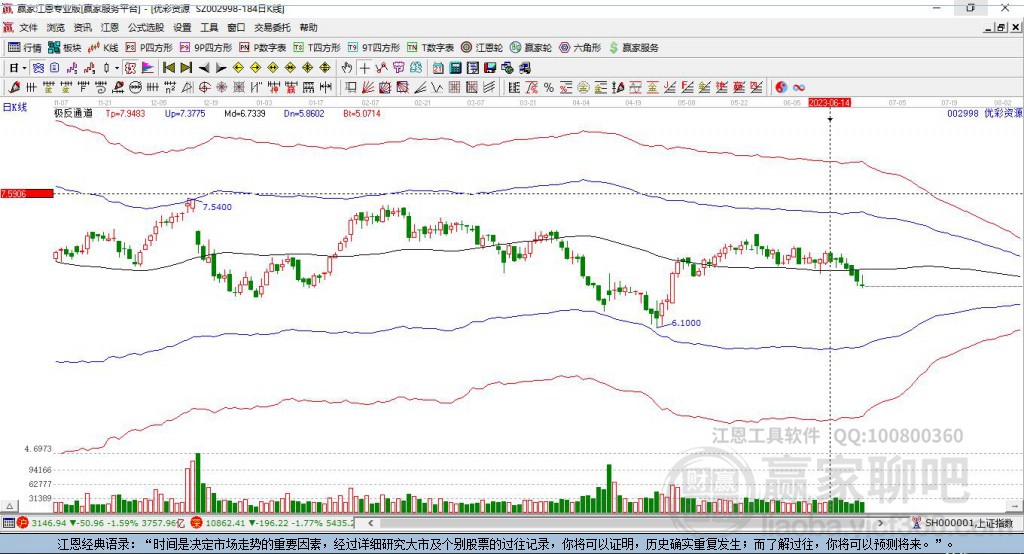
Task: Open the calculator icon
Action: (x=455, y=68)
